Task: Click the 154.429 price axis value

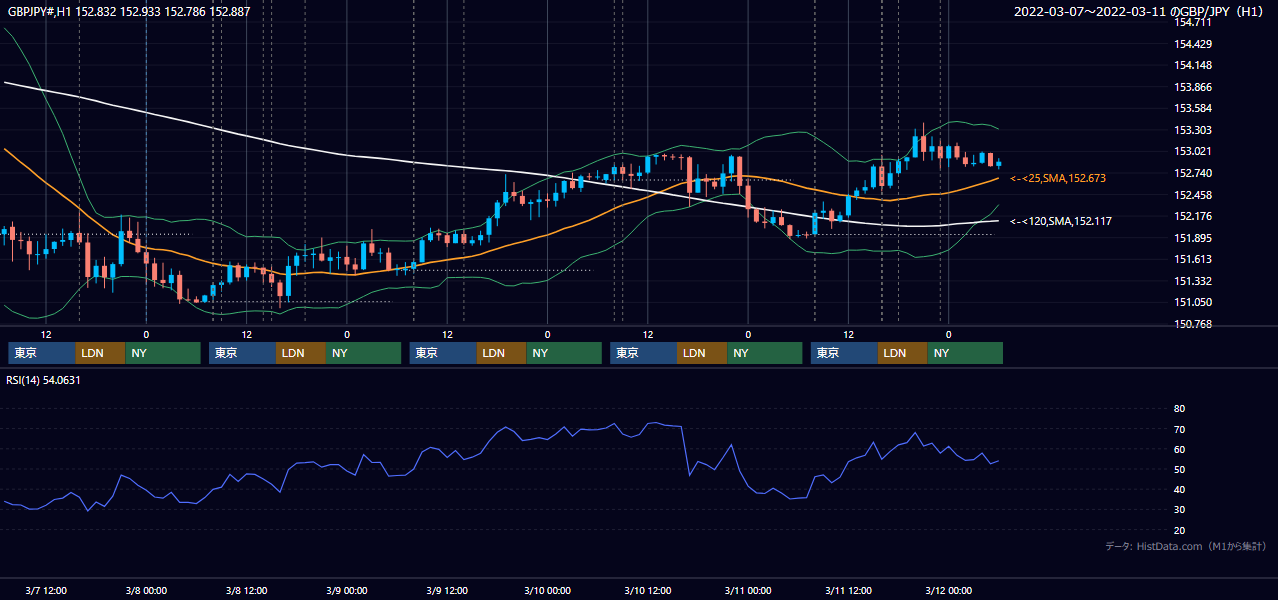Action: pyautogui.click(x=1192, y=44)
